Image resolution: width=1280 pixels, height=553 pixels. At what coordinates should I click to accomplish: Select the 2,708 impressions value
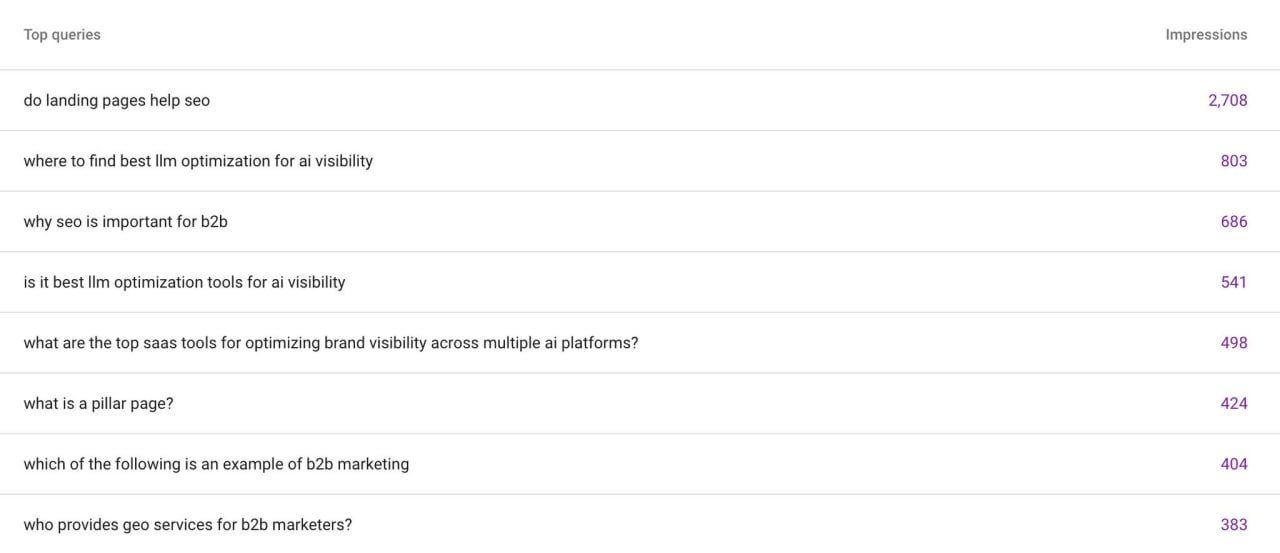click(1227, 100)
